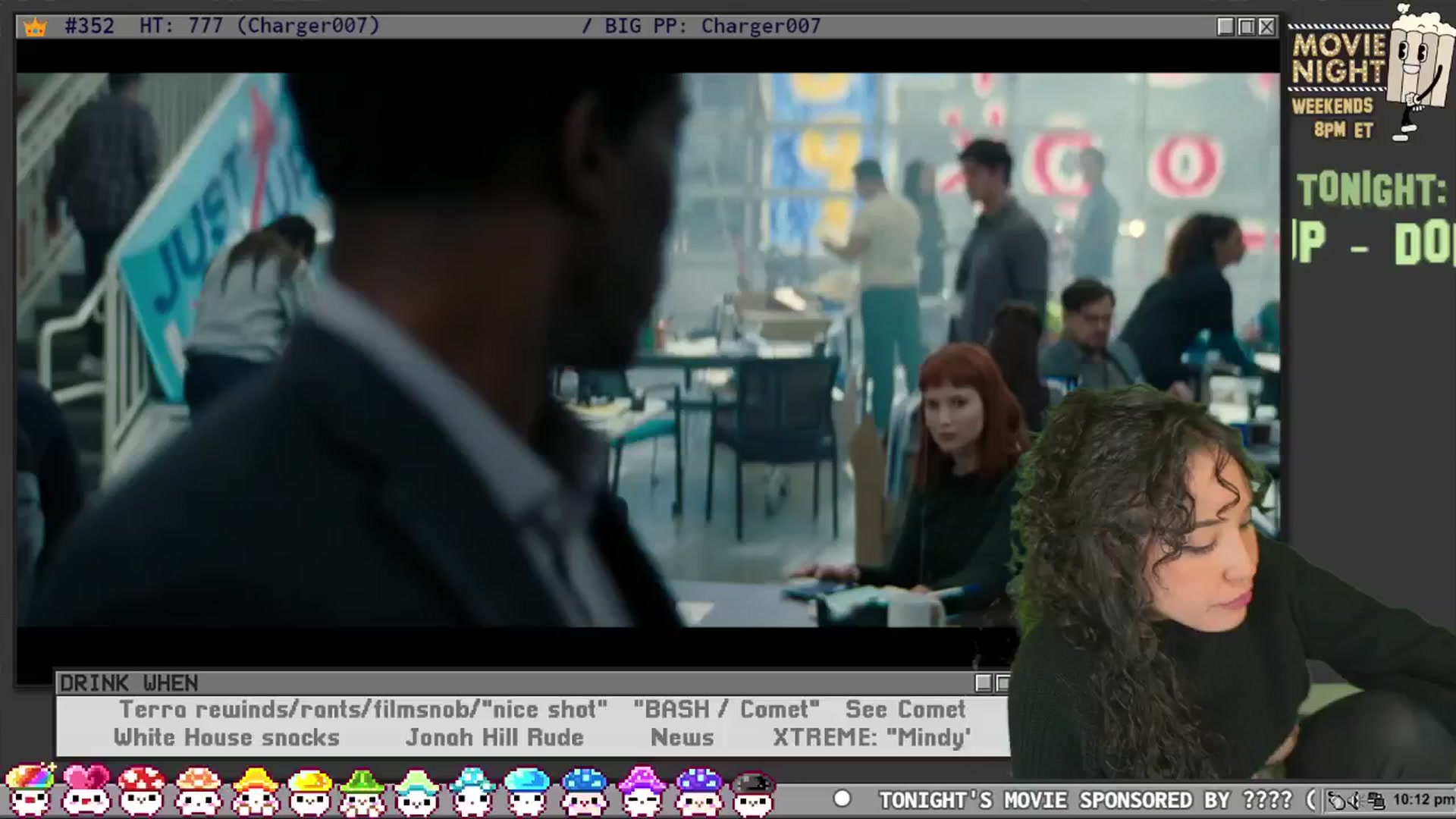Viewport: 1456px width, 819px height.
Task: Click the "White House snacks" drink rule
Action: pyautogui.click(x=227, y=738)
